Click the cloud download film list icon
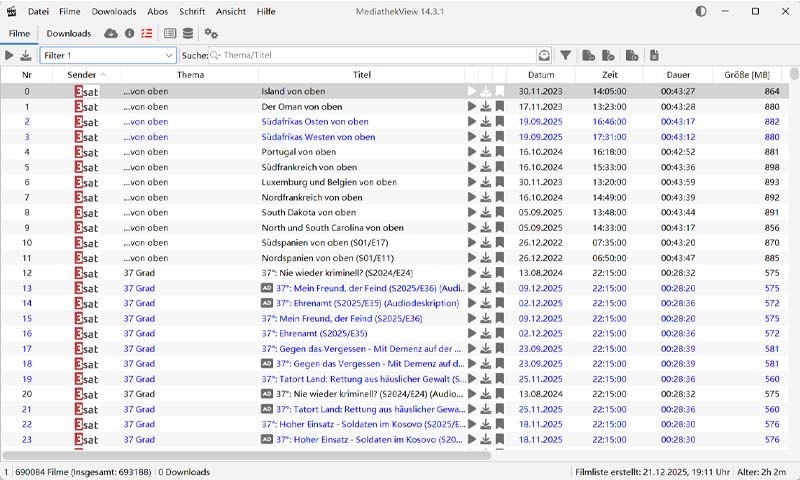 [x=111, y=34]
